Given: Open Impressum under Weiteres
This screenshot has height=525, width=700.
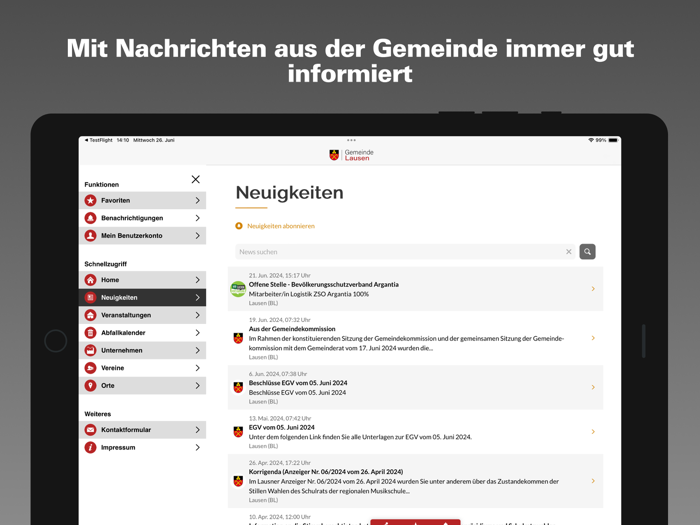Looking at the screenshot, I should (x=142, y=447).
